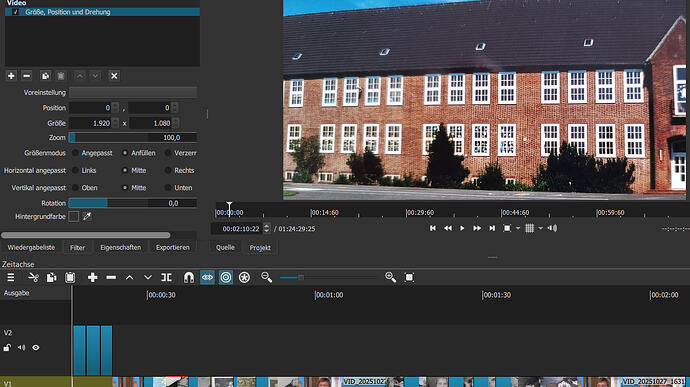This screenshot has width=690, height=387.
Task: Adjust Zoom slider in filter
Action: pos(133,137)
